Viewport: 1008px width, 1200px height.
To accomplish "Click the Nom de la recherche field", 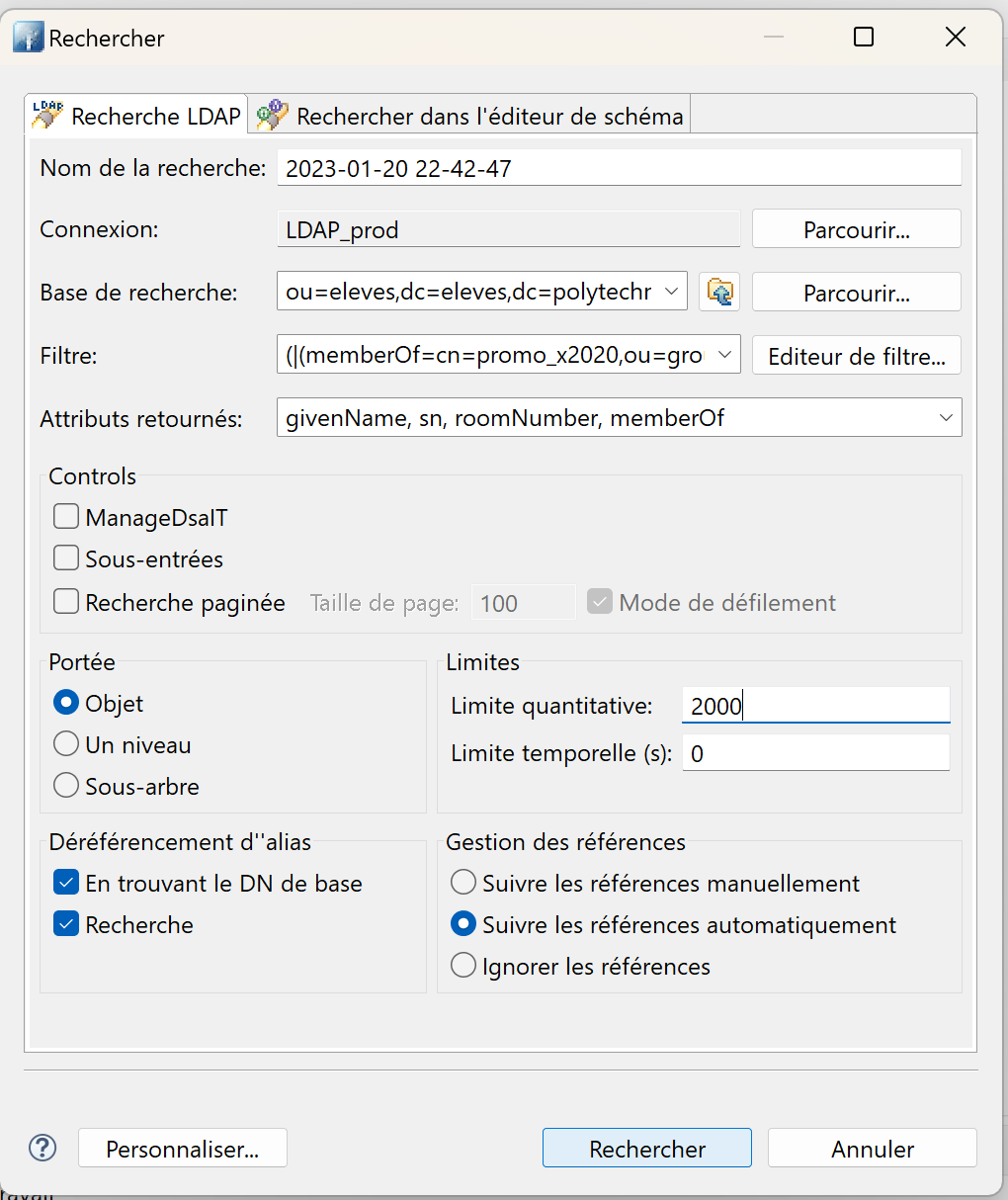I will [x=619, y=168].
